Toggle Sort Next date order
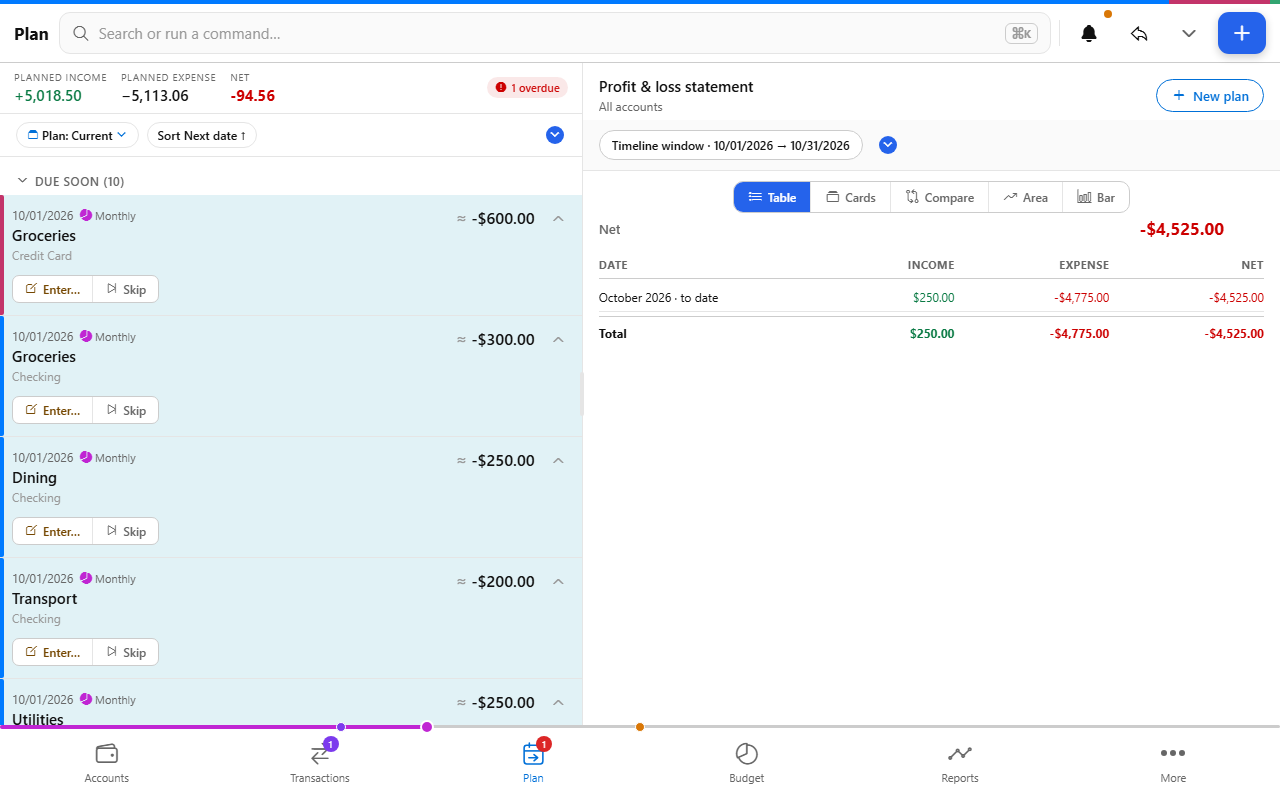 (x=202, y=135)
